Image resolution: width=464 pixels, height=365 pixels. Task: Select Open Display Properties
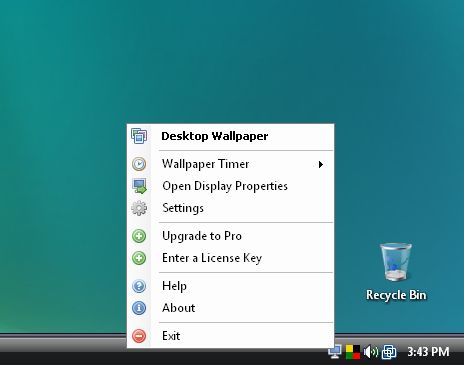coord(230,186)
